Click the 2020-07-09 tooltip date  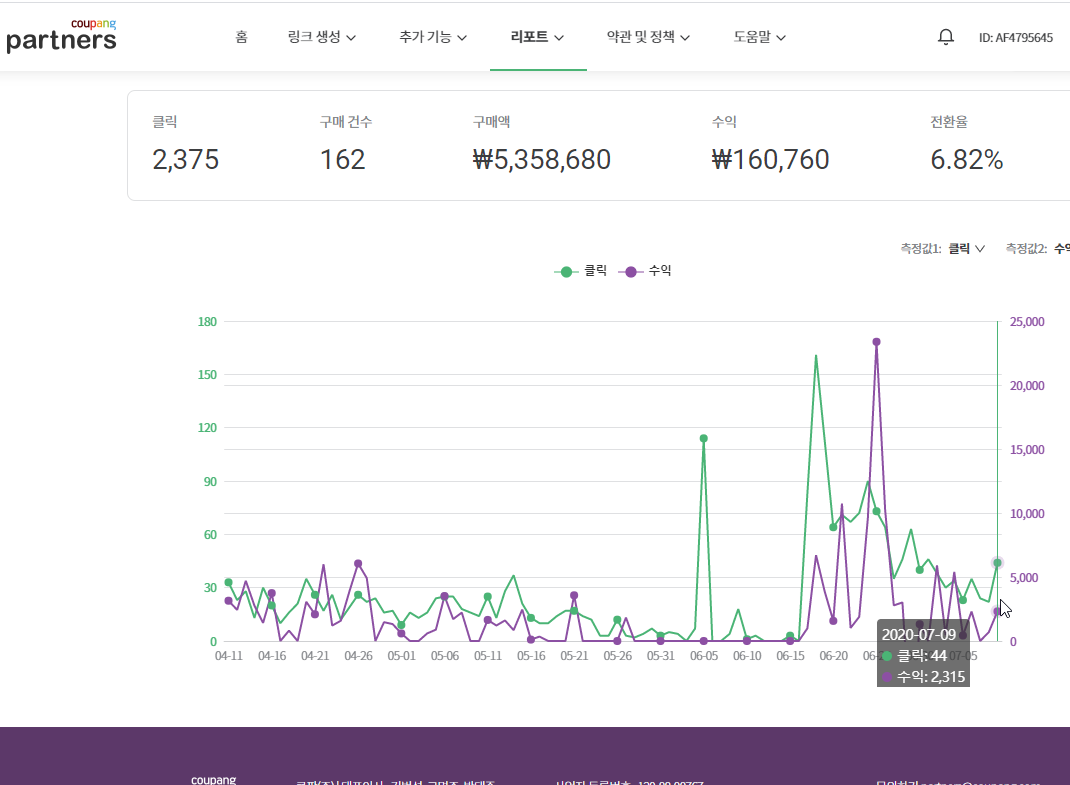(919, 635)
